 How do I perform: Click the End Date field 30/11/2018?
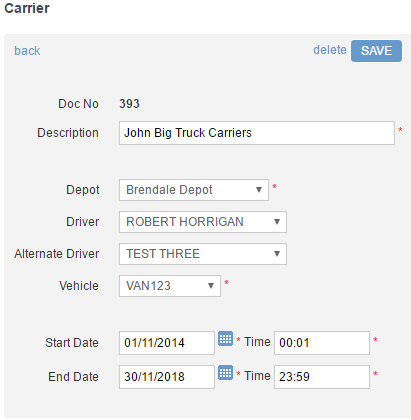pyautogui.click(x=167, y=377)
